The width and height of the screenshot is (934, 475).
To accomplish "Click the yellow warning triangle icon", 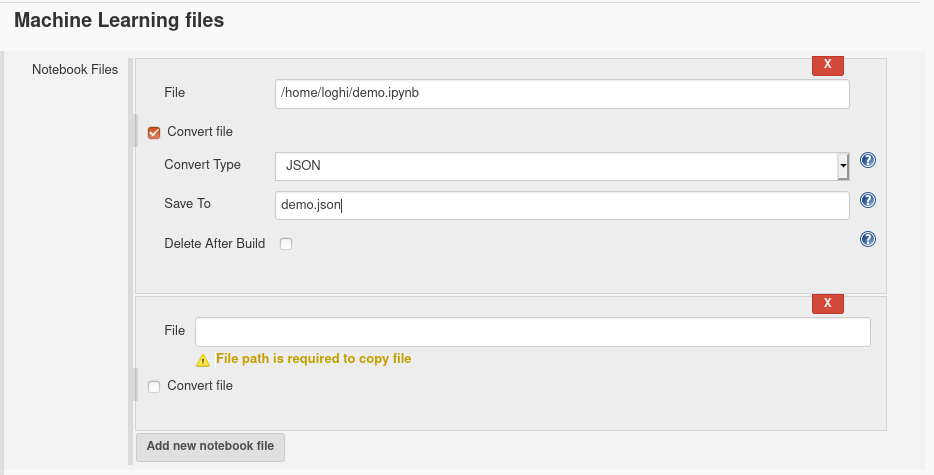I will tap(203, 360).
